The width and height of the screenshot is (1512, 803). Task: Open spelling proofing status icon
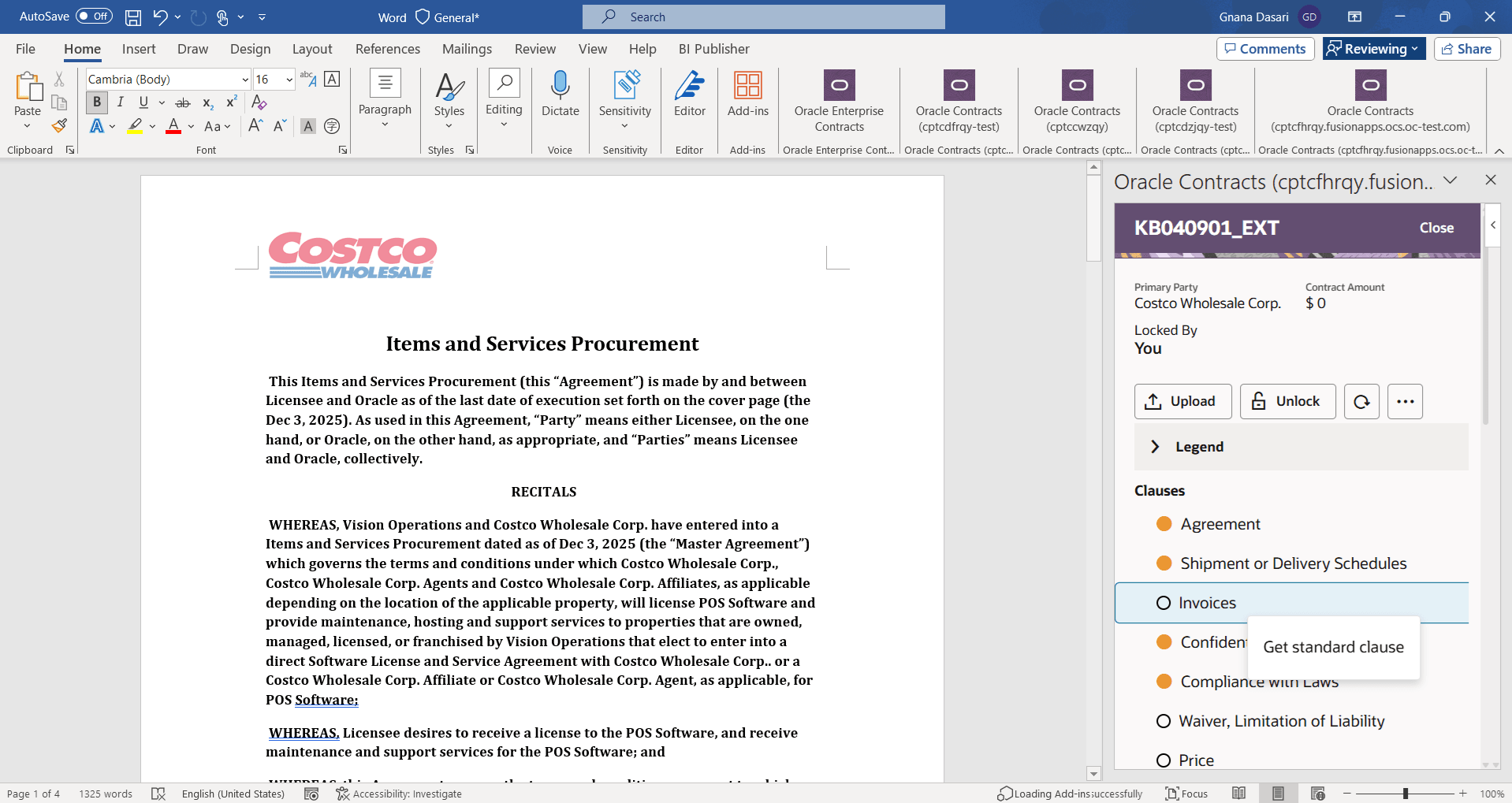(158, 794)
